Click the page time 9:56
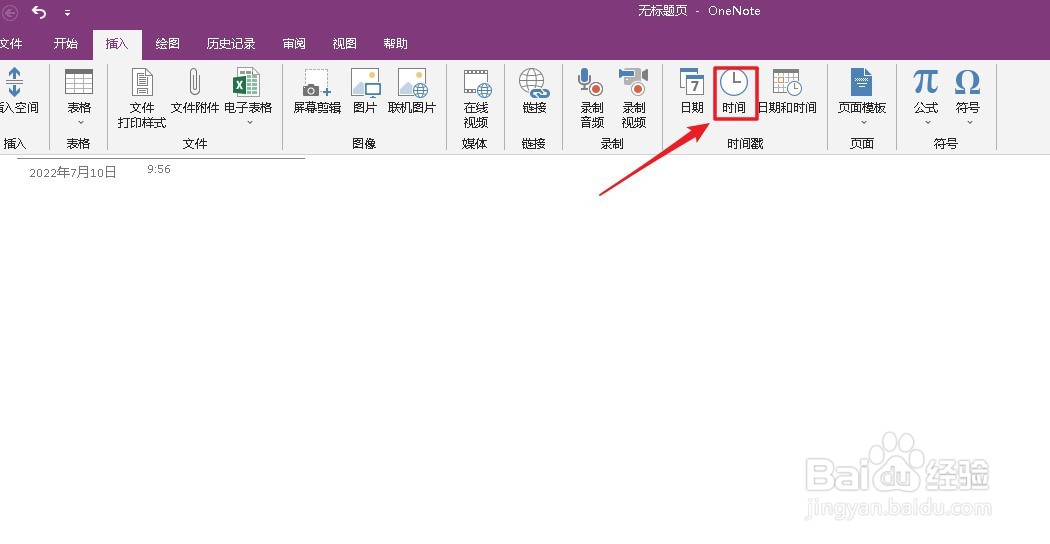1050x544 pixels. tap(159, 169)
